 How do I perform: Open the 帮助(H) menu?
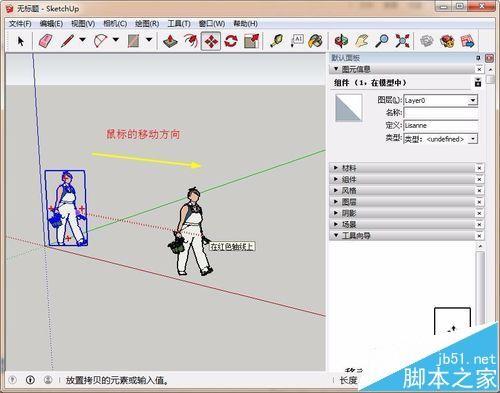pos(245,24)
